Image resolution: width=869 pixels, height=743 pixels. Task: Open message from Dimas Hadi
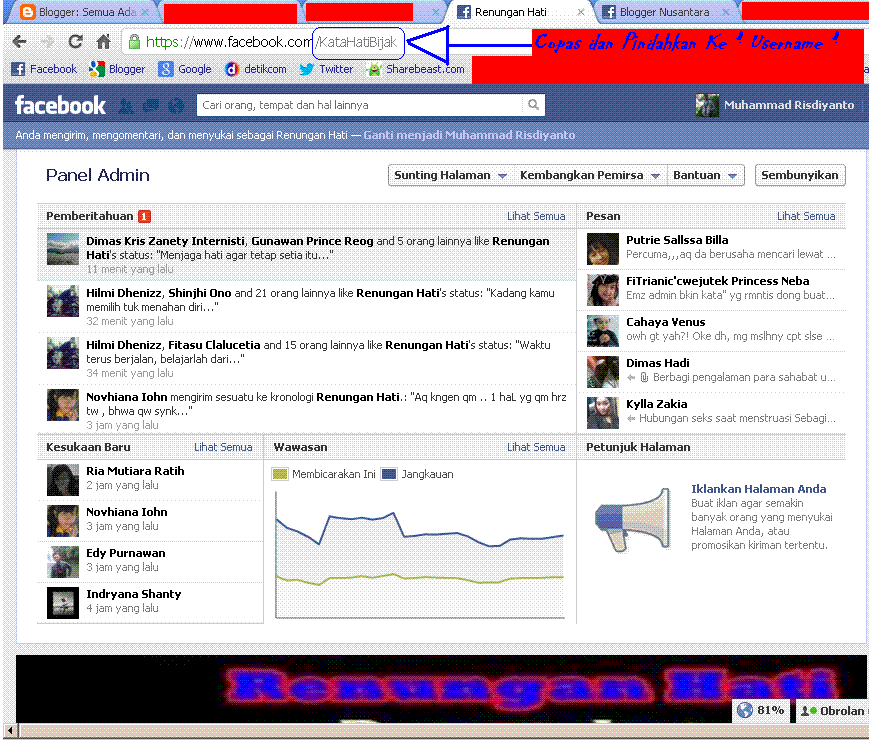pos(711,371)
